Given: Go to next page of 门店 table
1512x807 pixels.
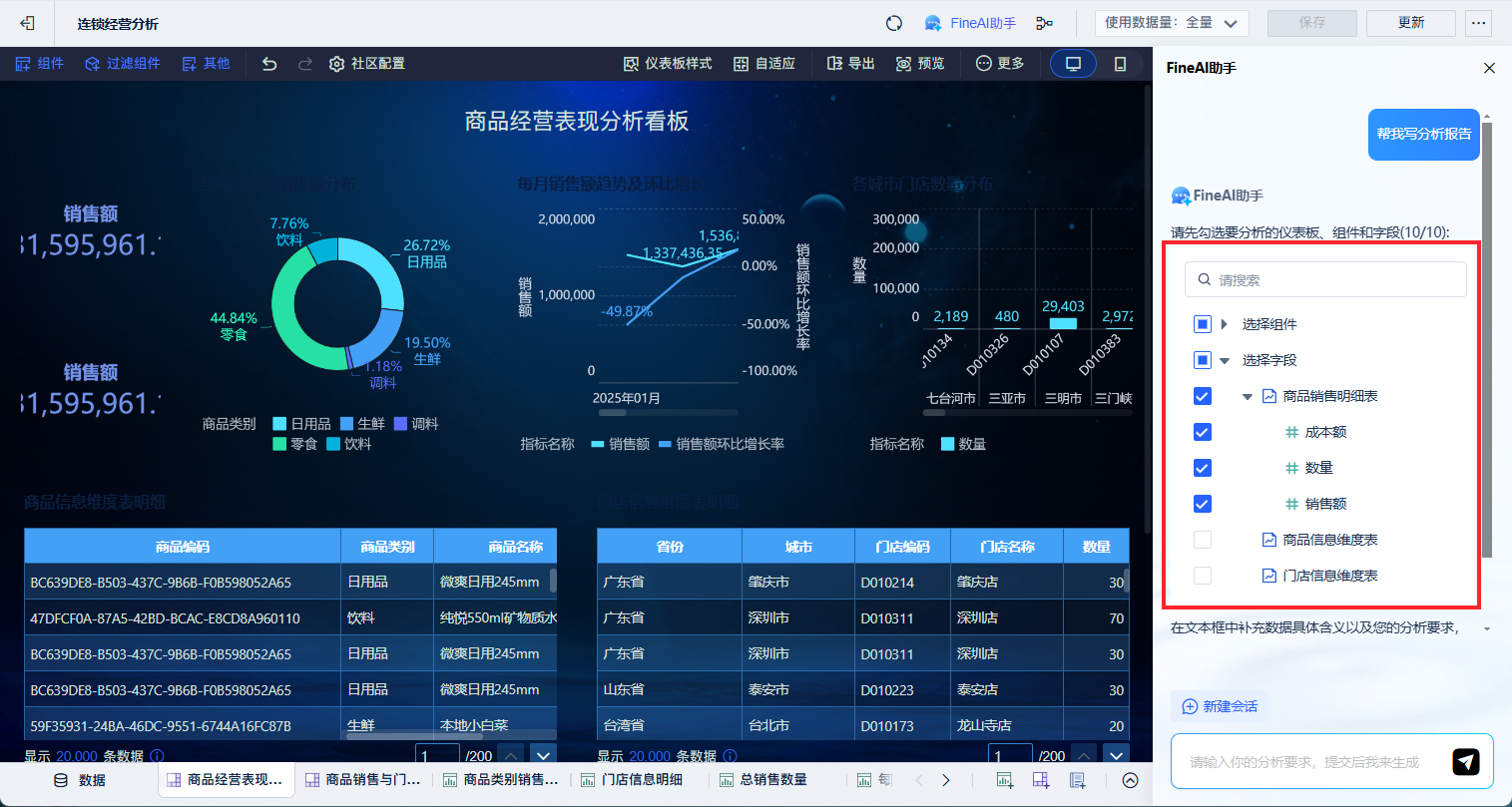Looking at the screenshot, I should coord(1116,756).
